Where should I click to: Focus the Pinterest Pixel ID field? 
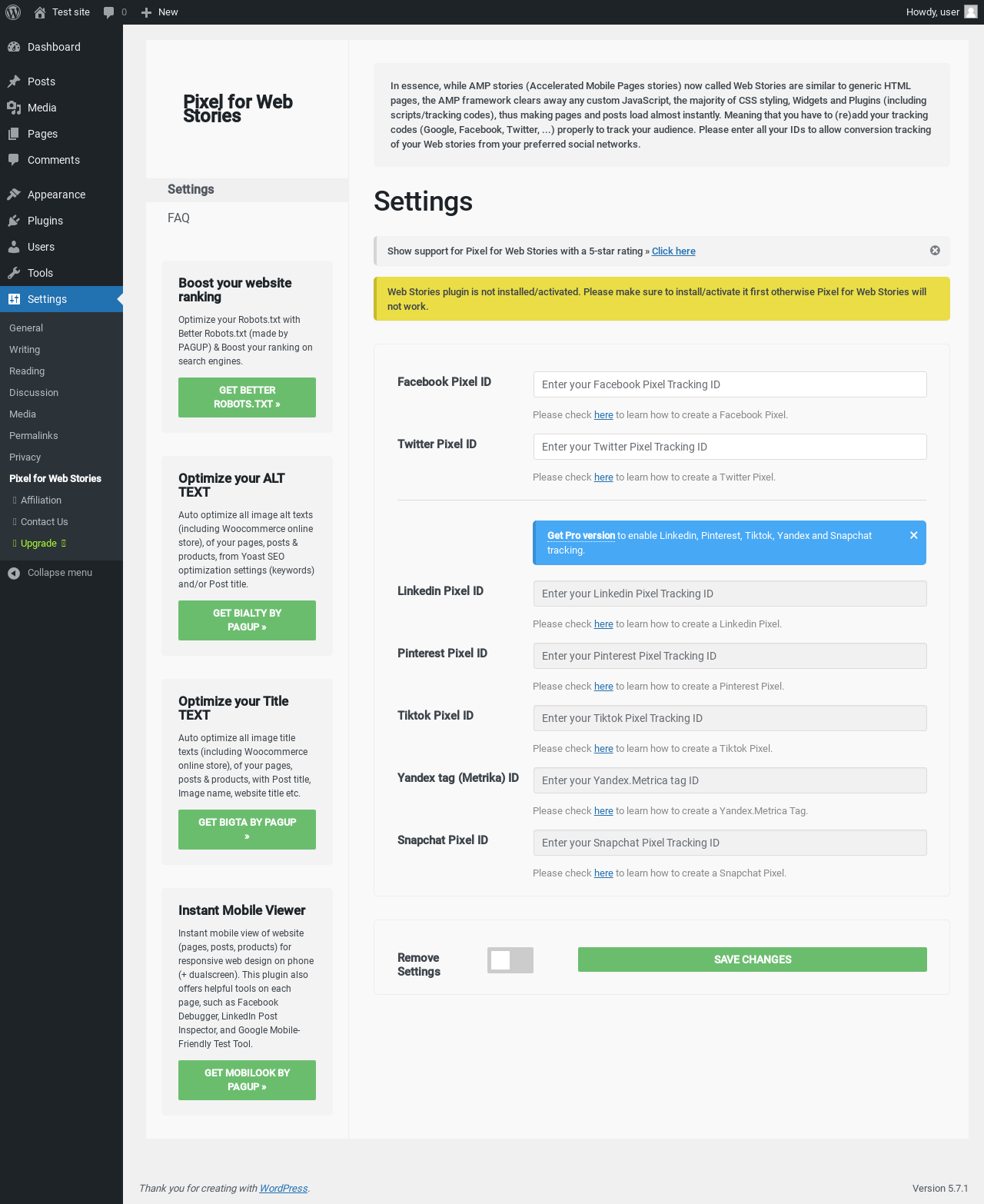(730, 656)
